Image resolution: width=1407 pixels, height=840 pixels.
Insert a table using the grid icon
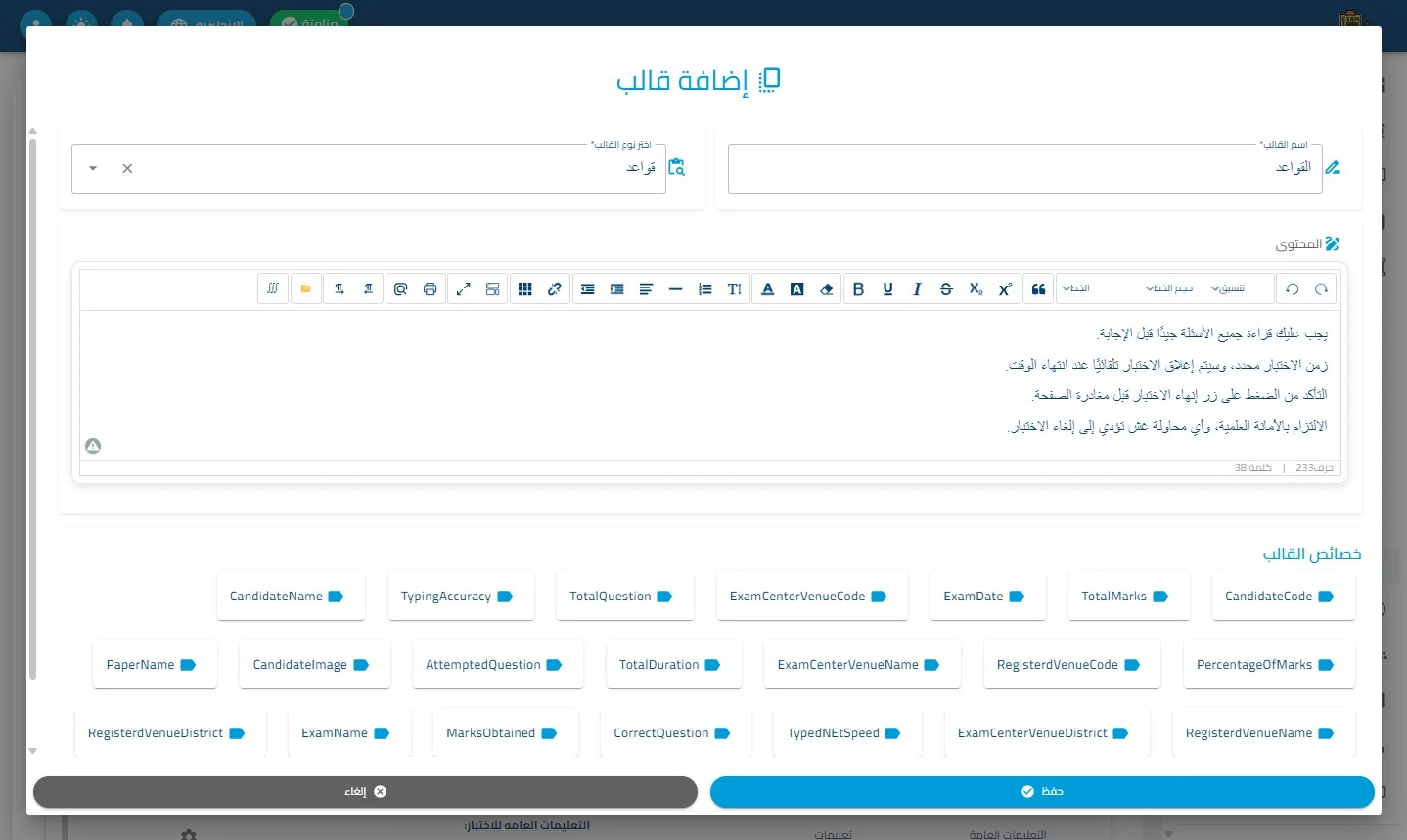(525, 289)
